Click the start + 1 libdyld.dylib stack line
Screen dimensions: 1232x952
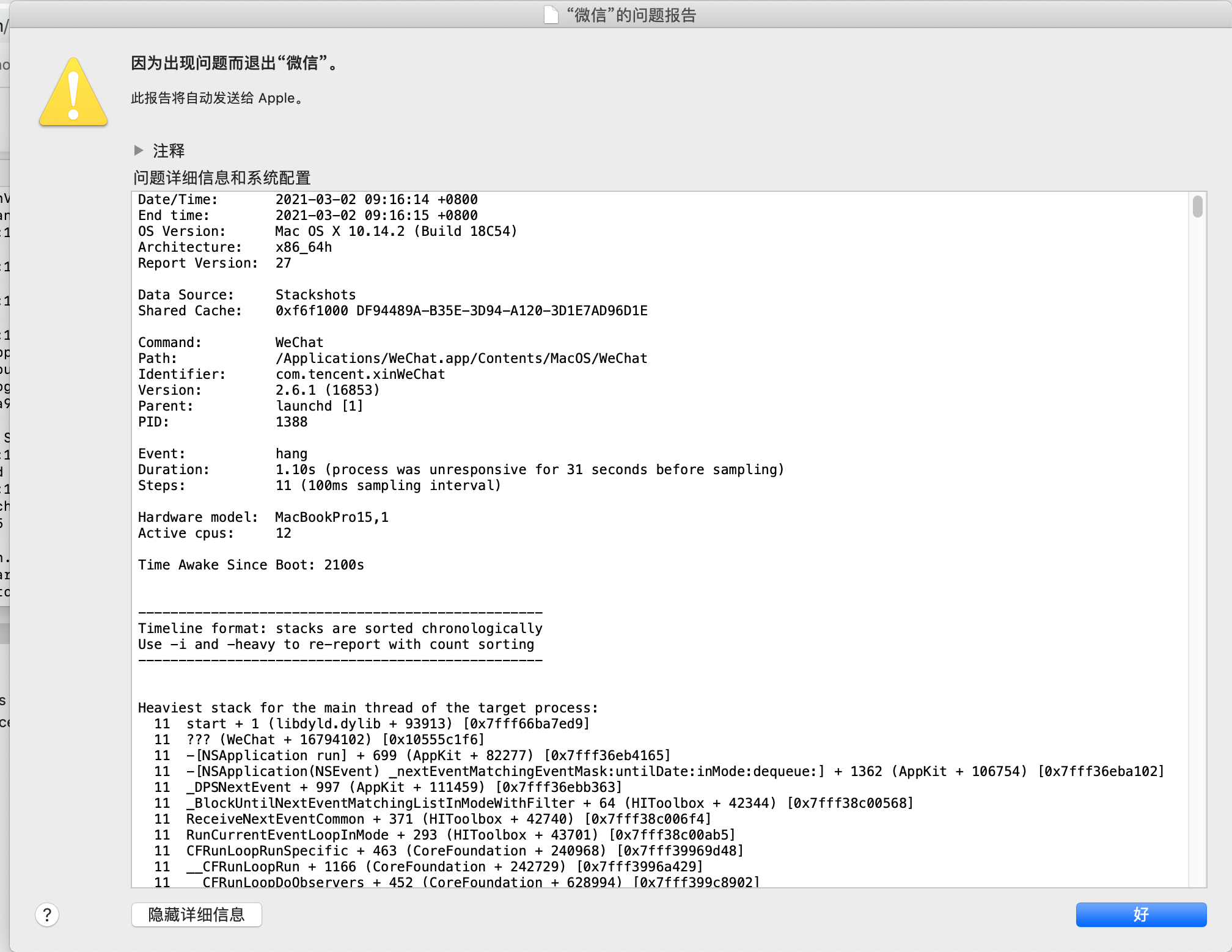(372, 724)
